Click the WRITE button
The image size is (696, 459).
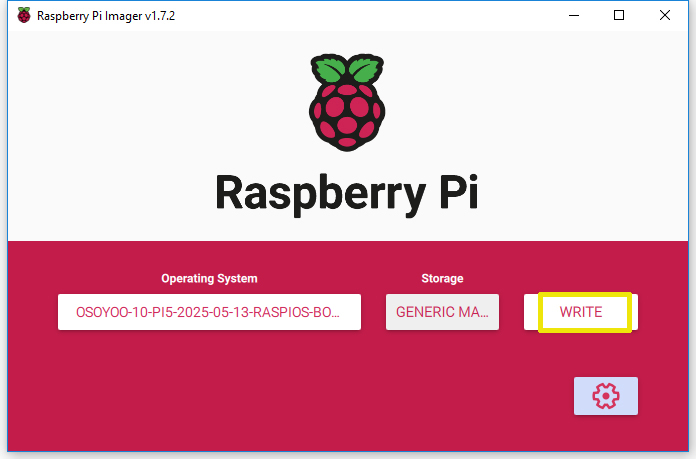point(581,312)
